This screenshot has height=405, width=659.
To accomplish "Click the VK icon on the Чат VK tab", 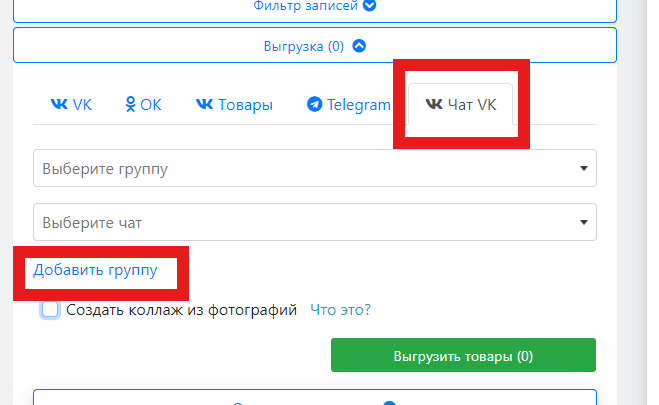I will (434, 104).
